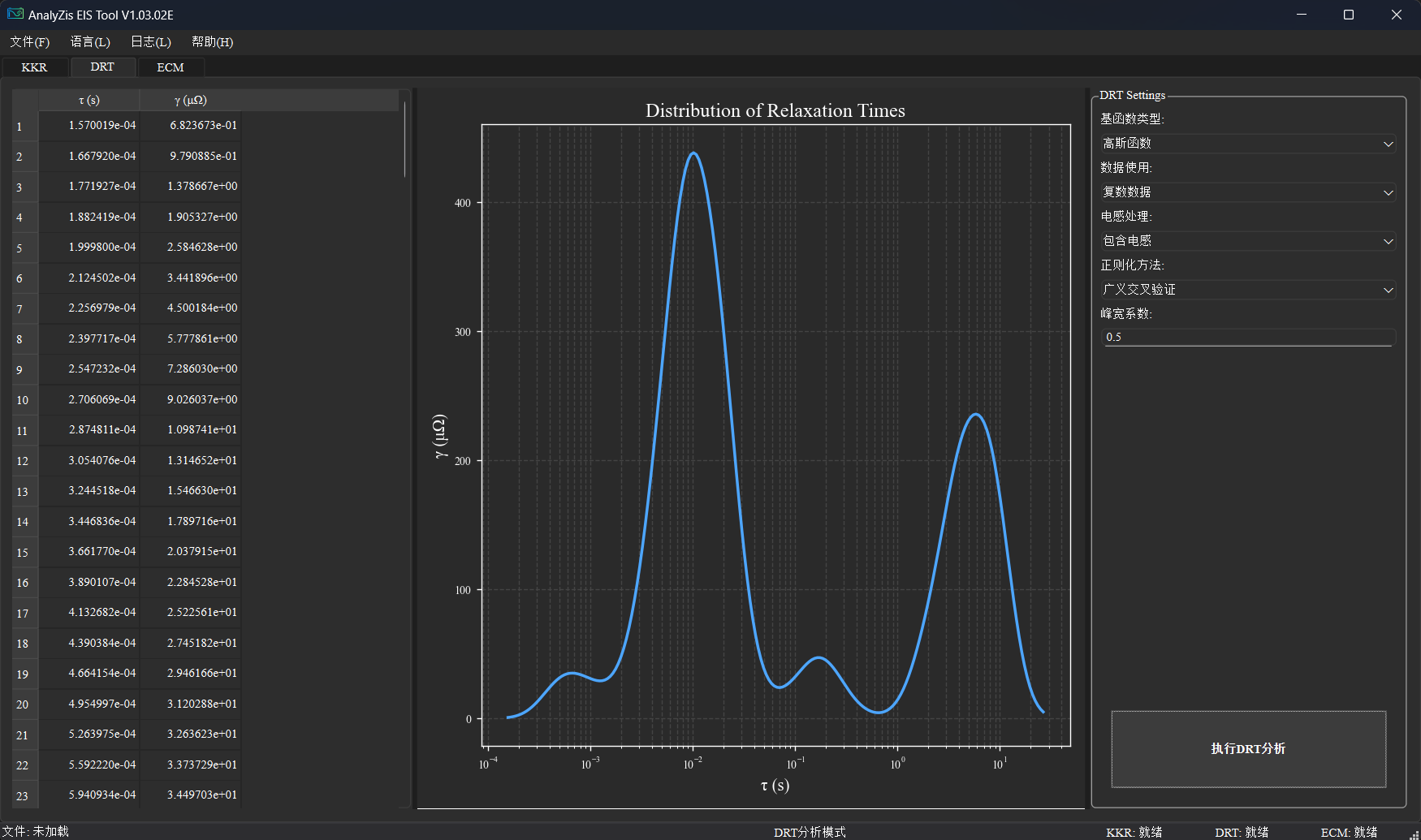
Task: Open the 电感处理 dropdown showing 包含电感
Action: pos(1247,241)
